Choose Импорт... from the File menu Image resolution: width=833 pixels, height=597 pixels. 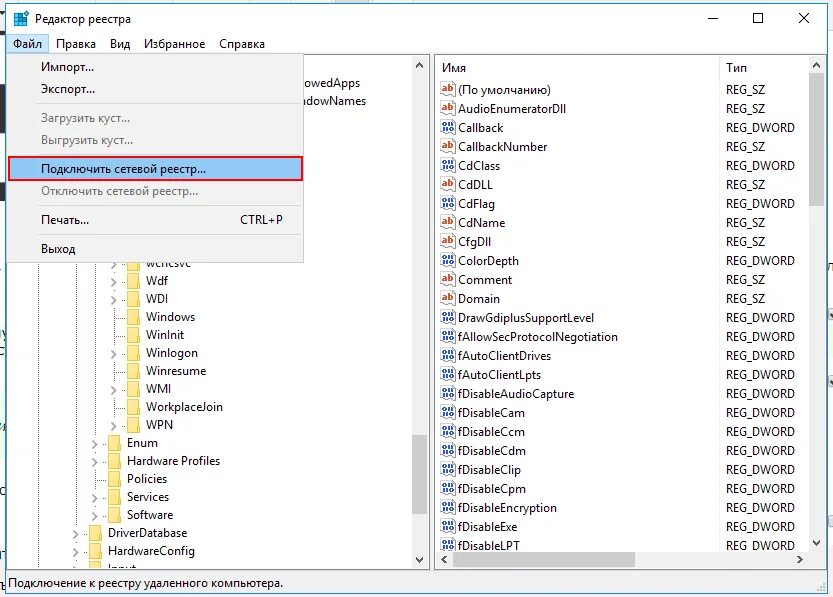pyautogui.click(x=155, y=67)
